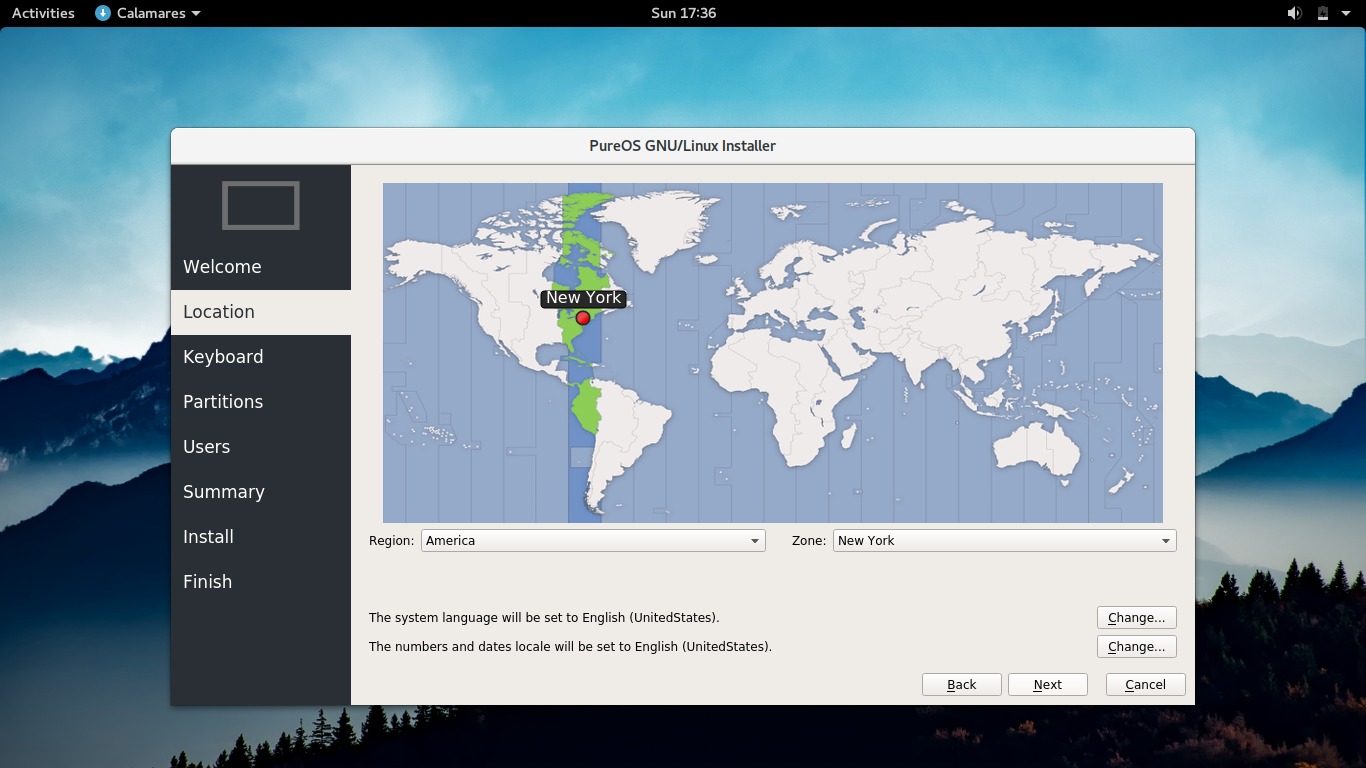Image resolution: width=1366 pixels, height=768 pixels.
Task: Click the volume icon in the top bar
Action: pos(1294,13)
